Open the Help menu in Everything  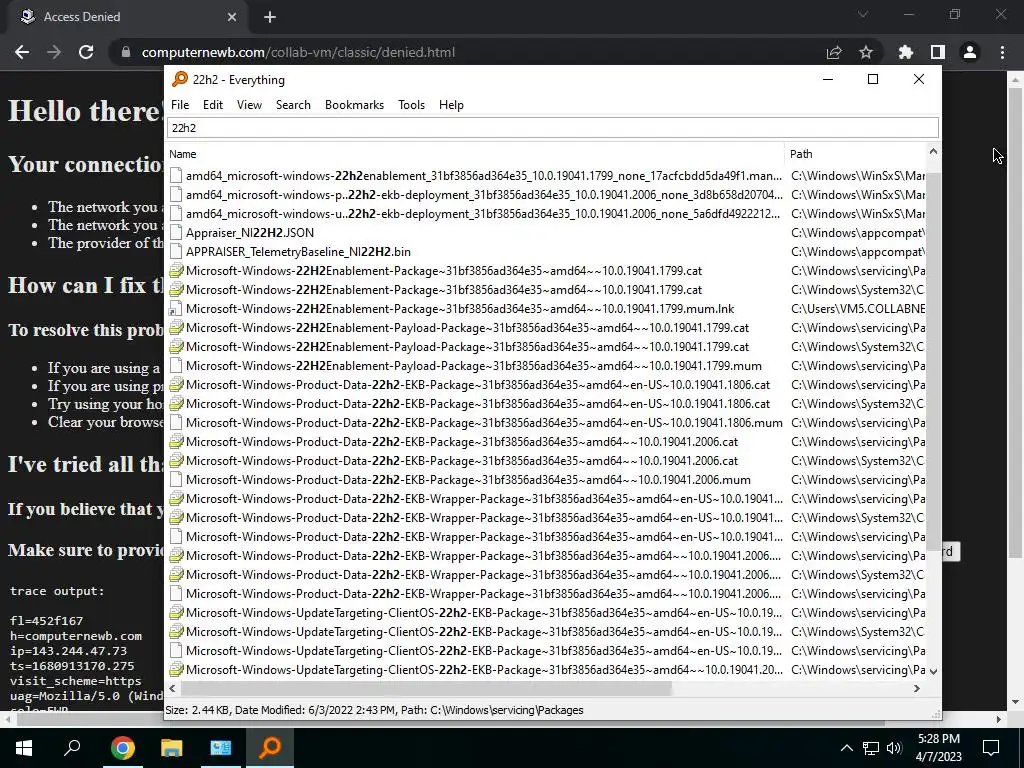click(x=451, y=104)
